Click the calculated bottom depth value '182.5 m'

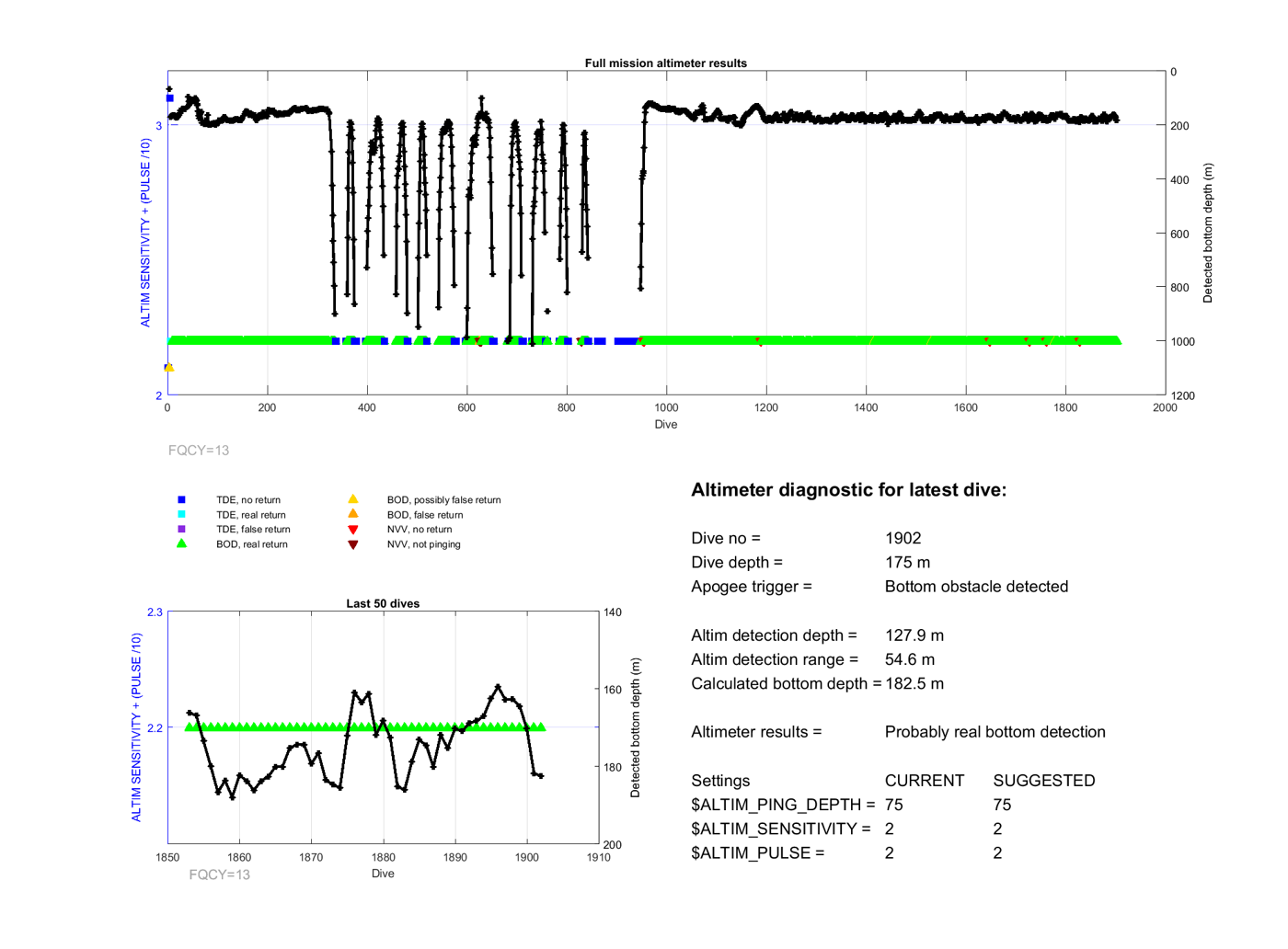click(914, 683)
